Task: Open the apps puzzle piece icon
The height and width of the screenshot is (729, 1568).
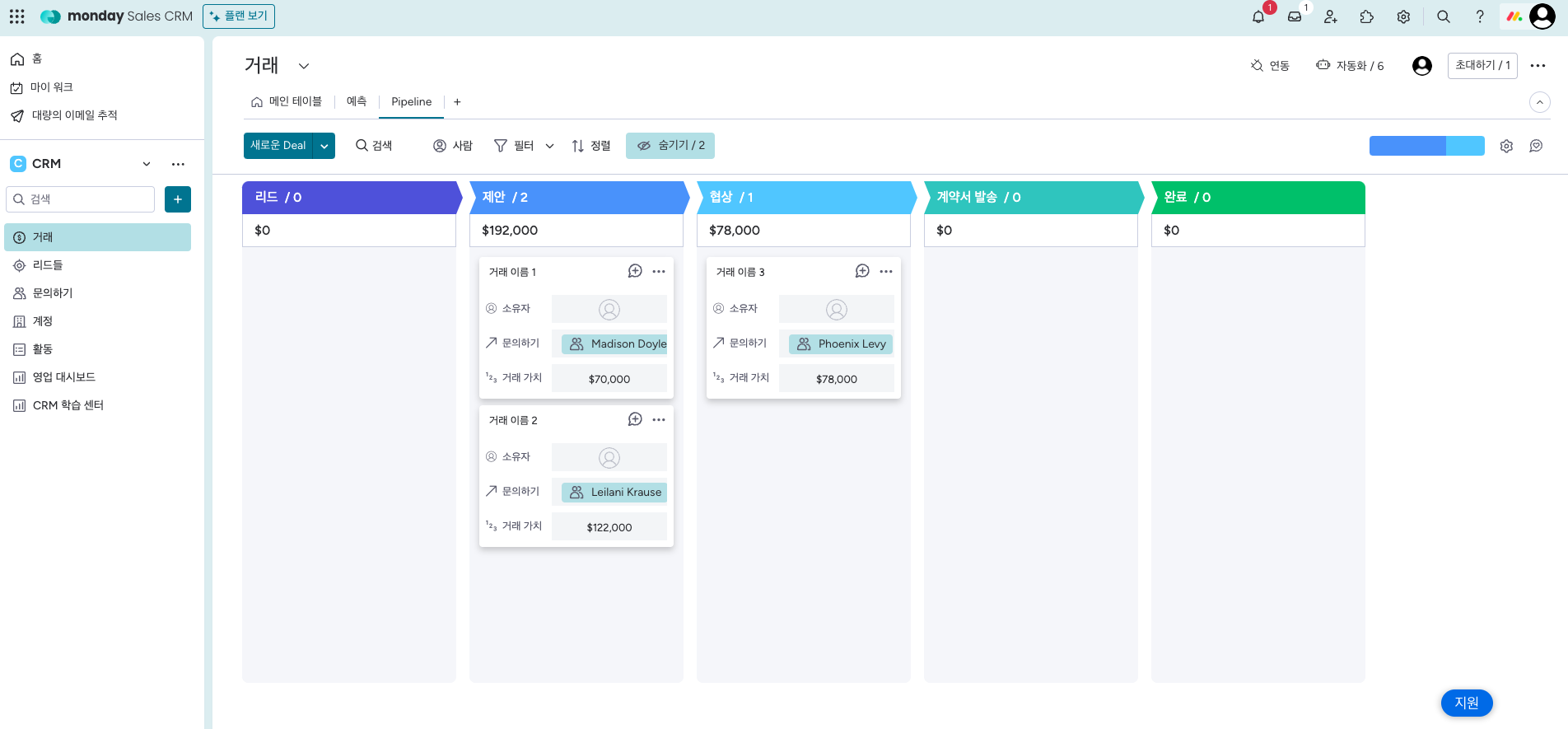Action: (x=1367, y=16)
